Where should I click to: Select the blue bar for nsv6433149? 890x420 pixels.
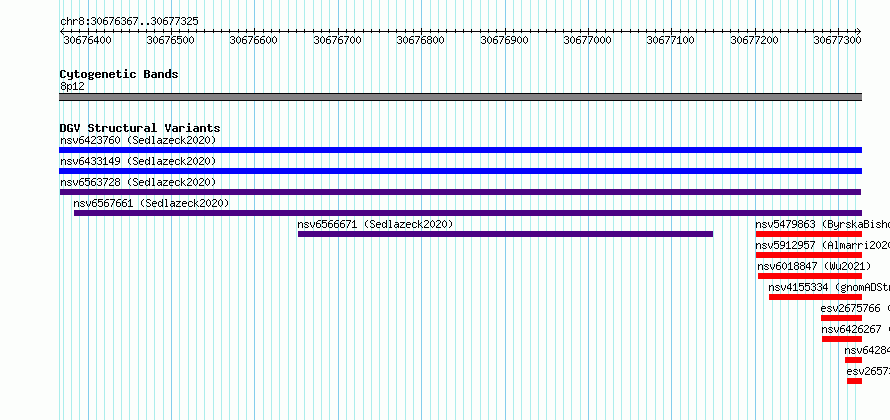(x=460, y=171)
